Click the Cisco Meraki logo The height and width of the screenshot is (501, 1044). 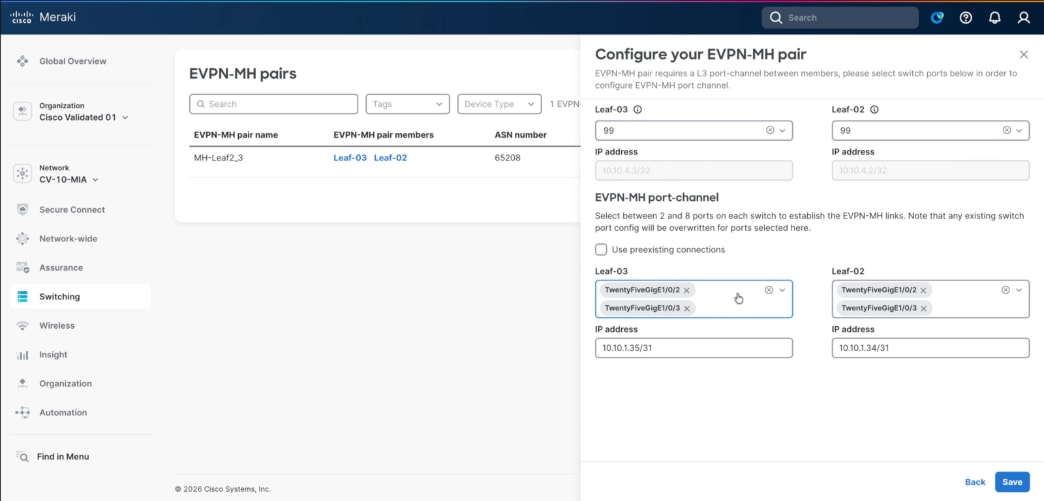pyautogui.click(x=43, y=17)
